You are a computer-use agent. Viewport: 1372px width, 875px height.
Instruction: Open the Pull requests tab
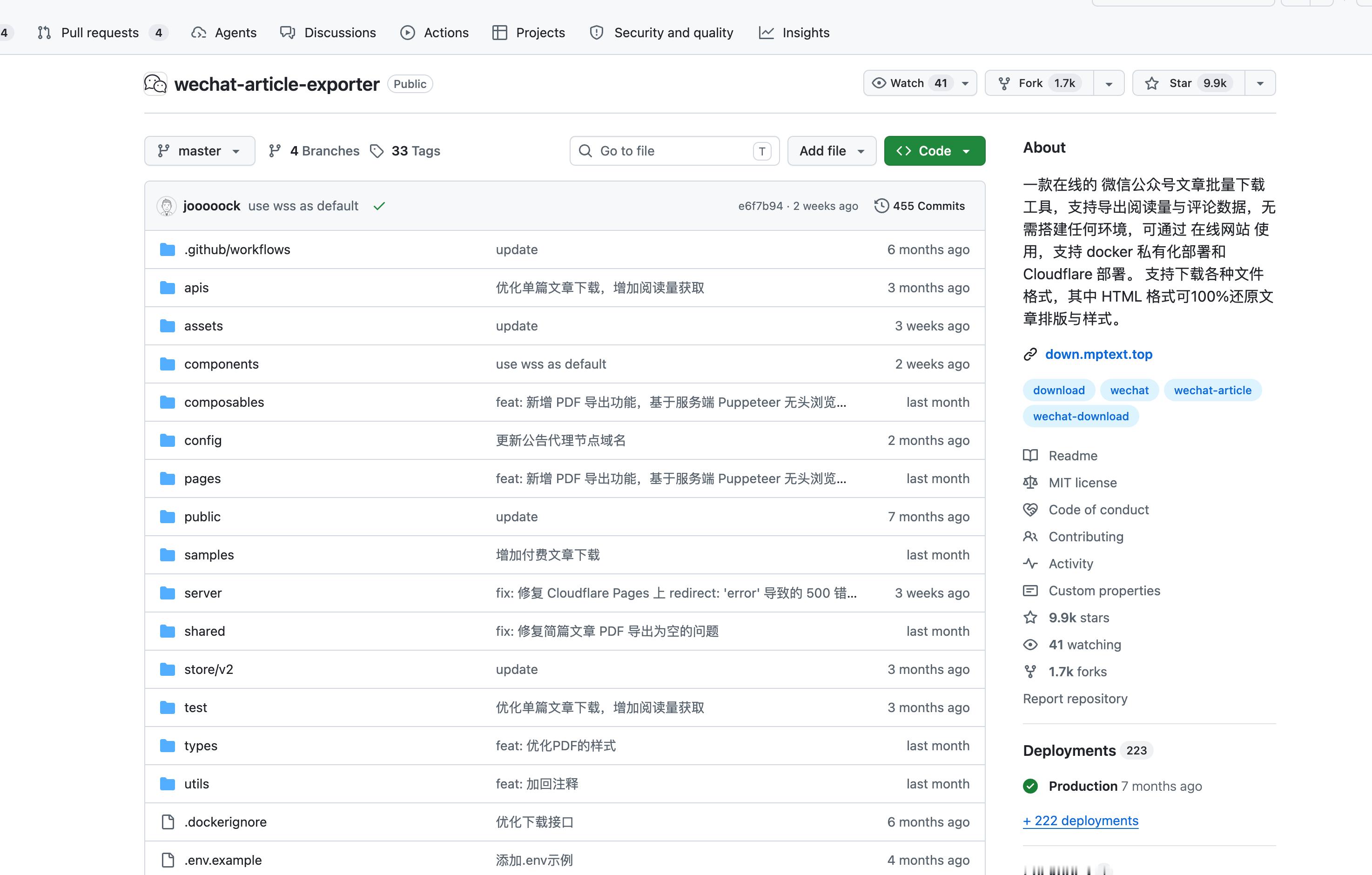click(102, 33)
